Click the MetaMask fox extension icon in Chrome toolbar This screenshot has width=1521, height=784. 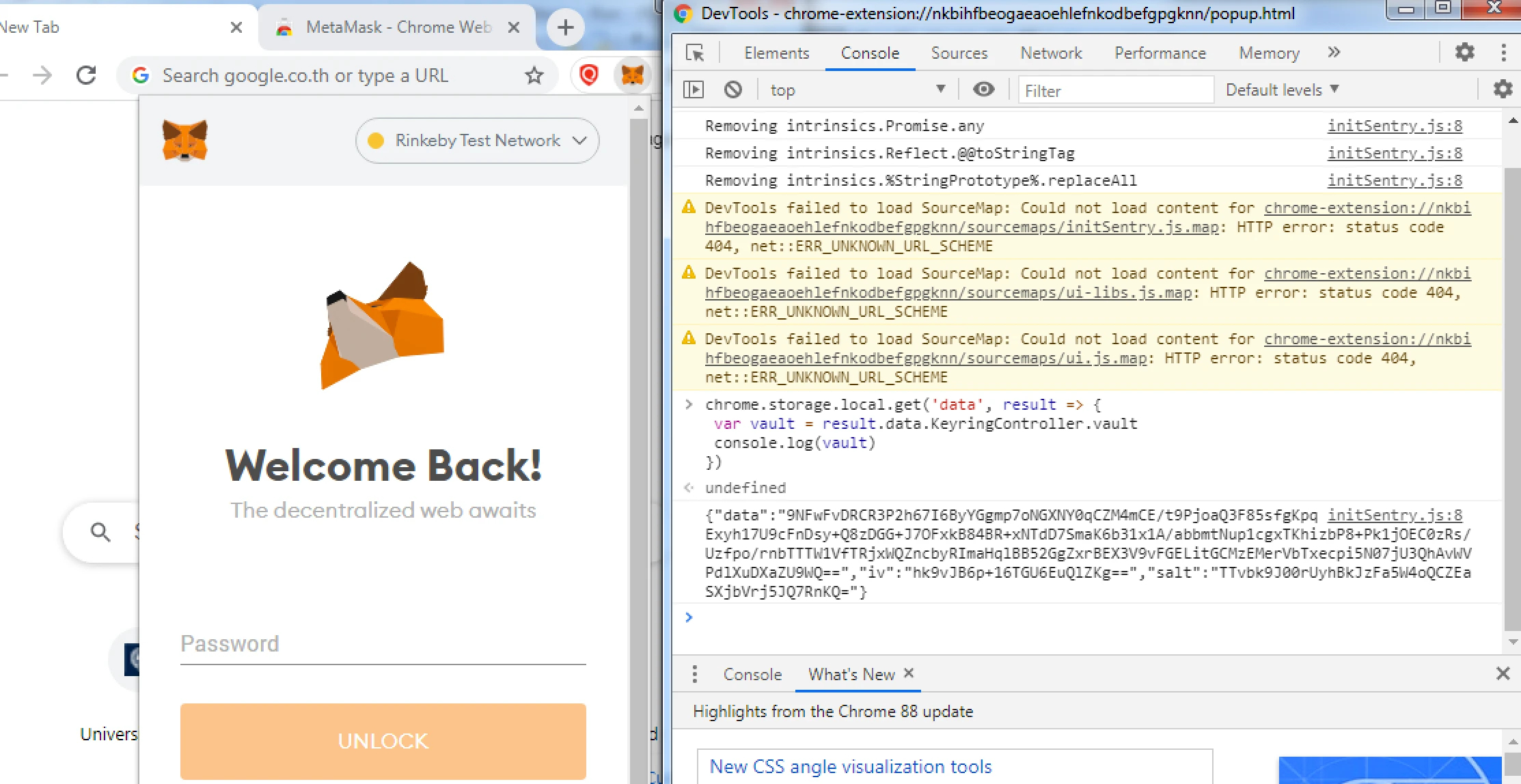(632, 75)
